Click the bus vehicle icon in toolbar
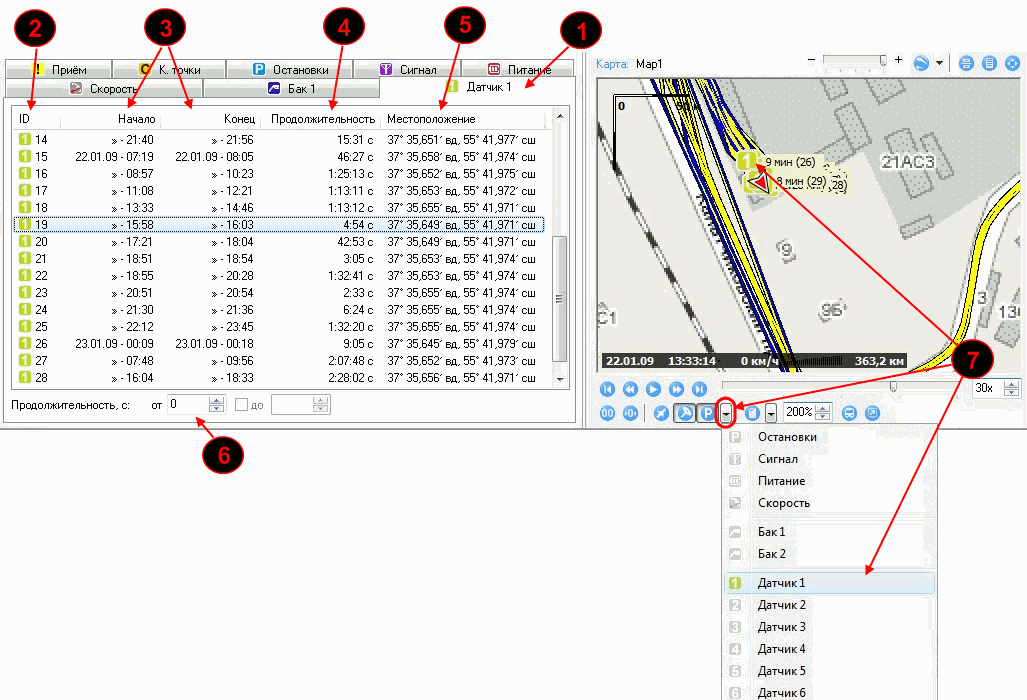1027x700 pixels. coord(849,412)
